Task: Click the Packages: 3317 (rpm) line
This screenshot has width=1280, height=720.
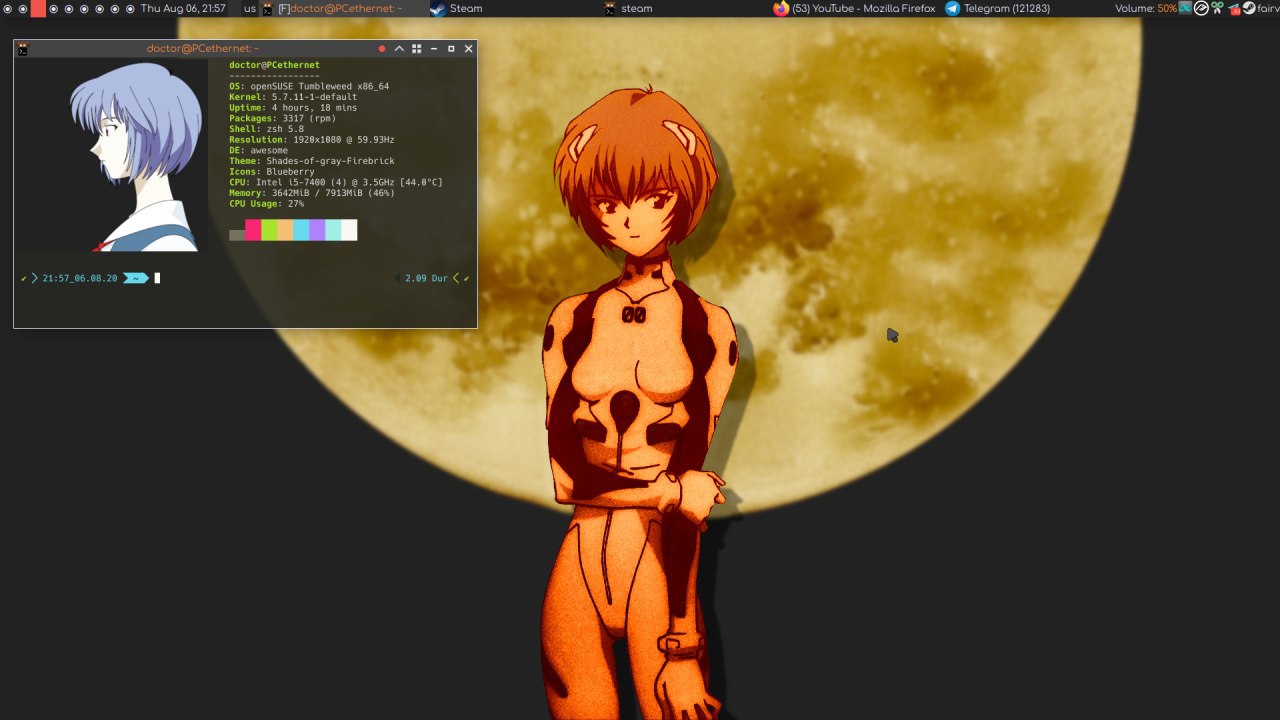Action: pyautogui.click(x=285, y=118)
